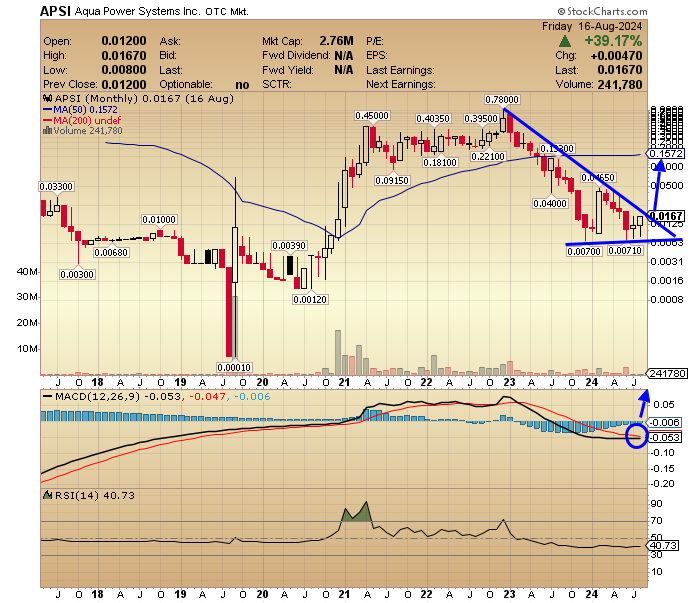The image size is (700, 603).
Task: Click the 0.39500 price label
Action: coord(481,119)
